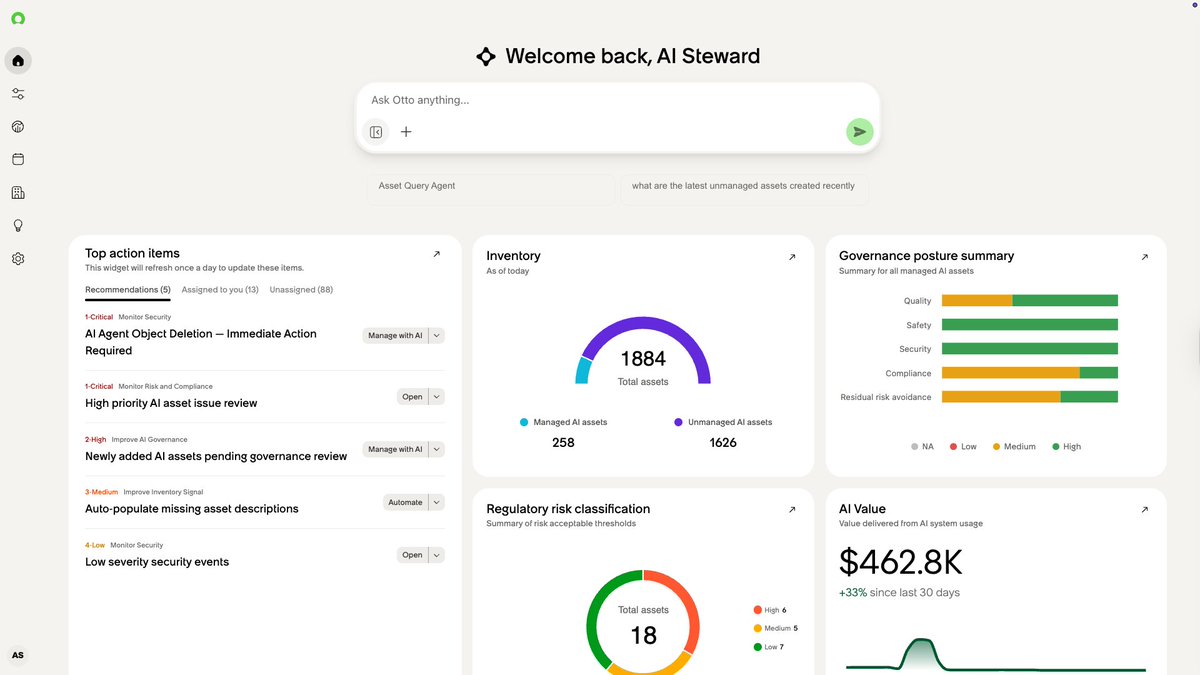Click the 1884 Total assets gauge

tap(643, 352)
